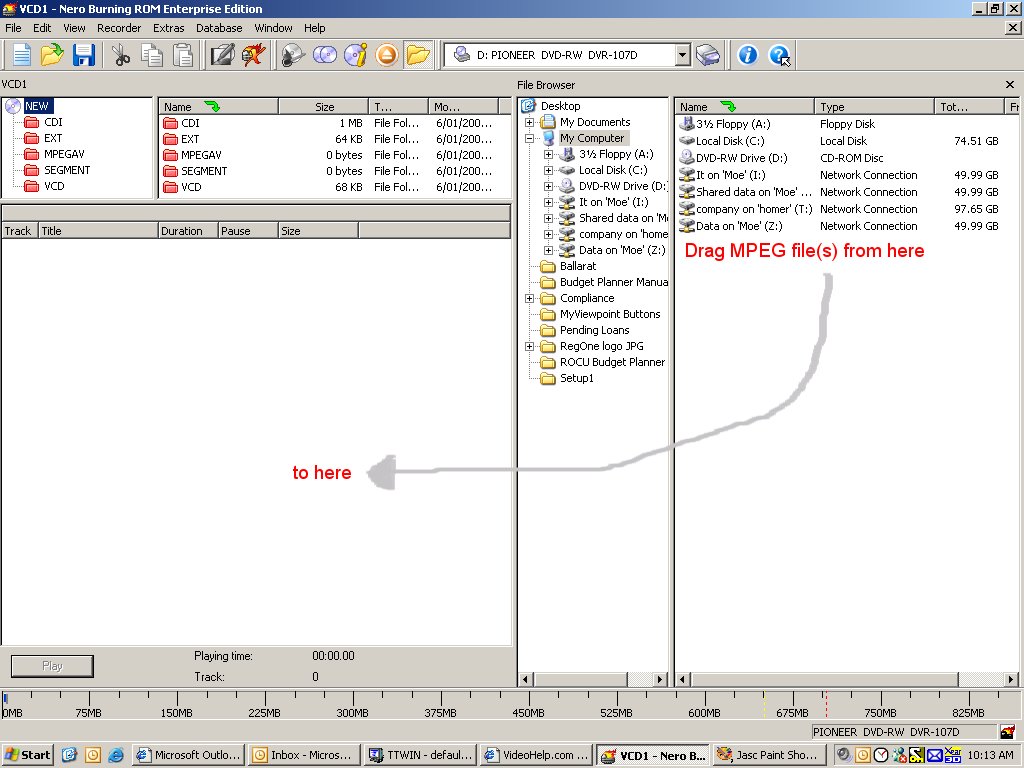Select SEGMENT folder in compilation tree
Screen dimensions: 1024x768
coord(67,170)
